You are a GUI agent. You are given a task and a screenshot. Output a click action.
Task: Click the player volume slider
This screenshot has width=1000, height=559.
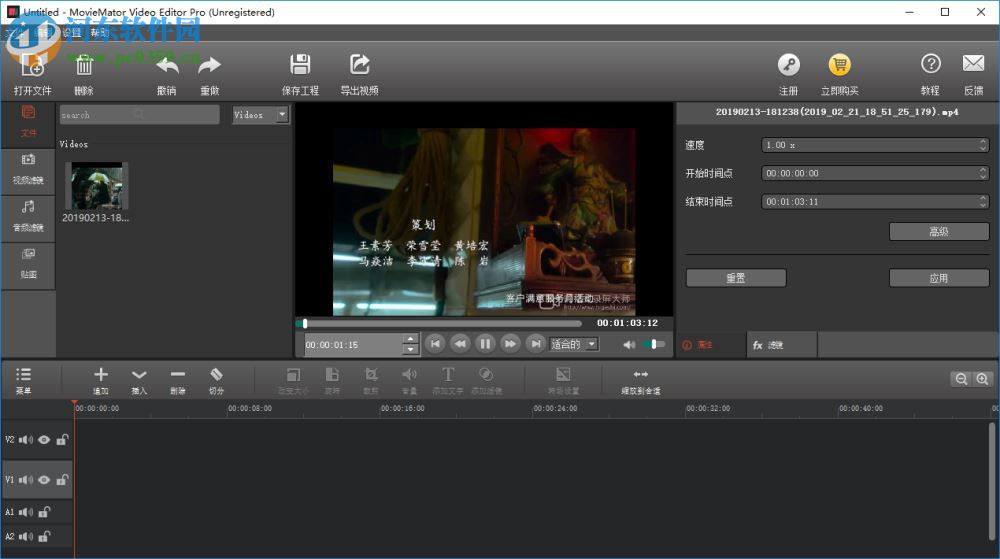point(653,344)
